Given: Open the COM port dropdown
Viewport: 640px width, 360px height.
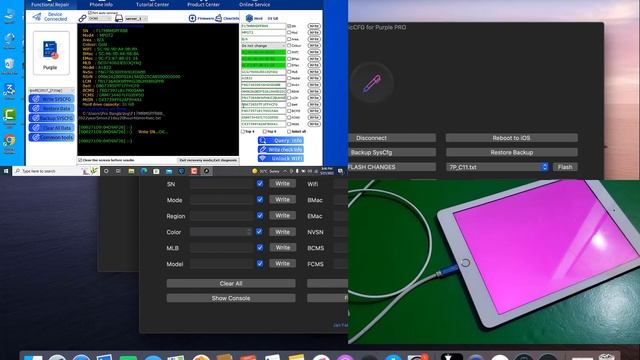Looking at the screenshot, I should coord(100,18).
